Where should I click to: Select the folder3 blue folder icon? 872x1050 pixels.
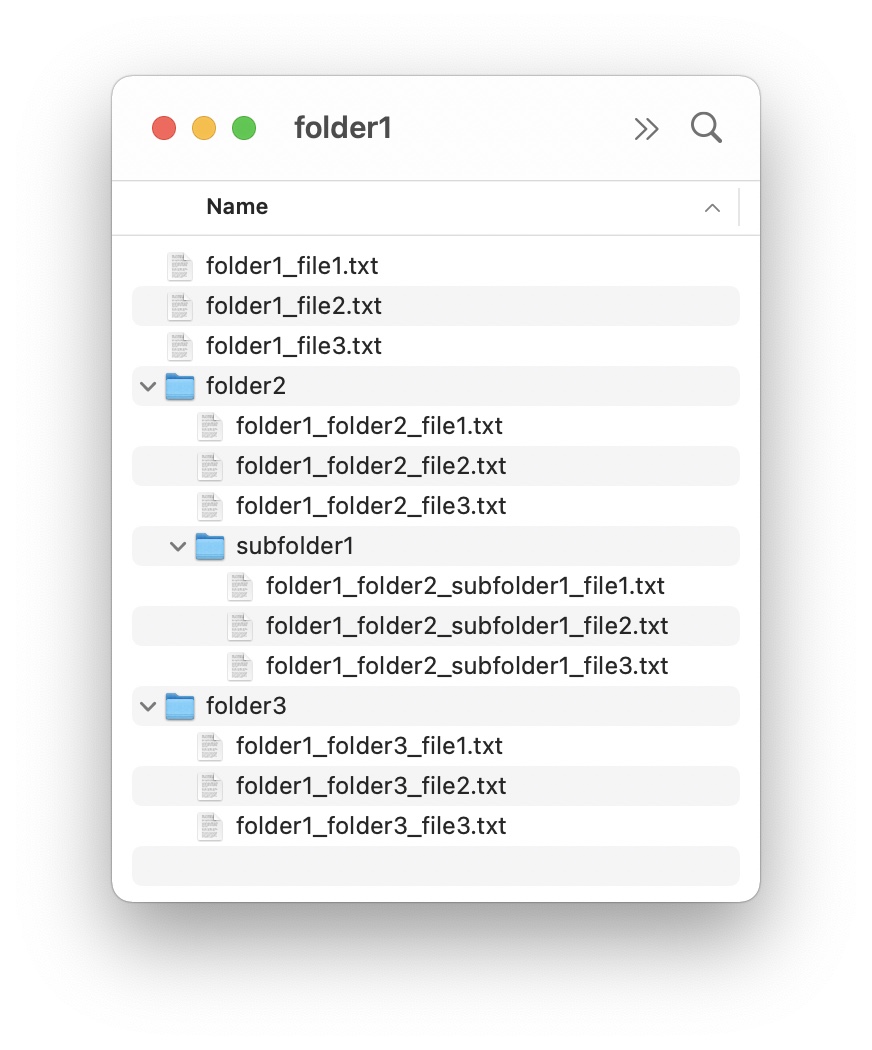point(179,706)
